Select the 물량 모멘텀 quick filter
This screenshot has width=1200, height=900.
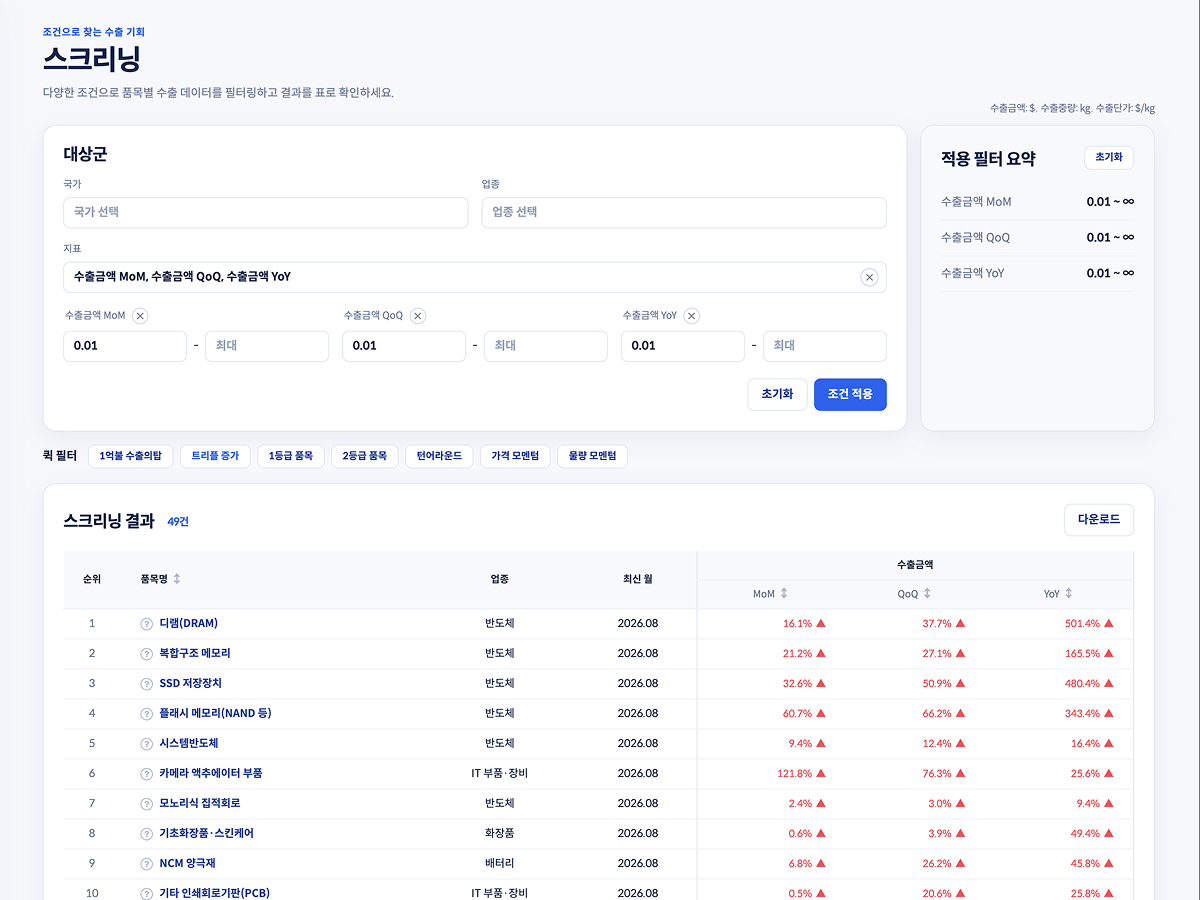click(x=592, y=456)
